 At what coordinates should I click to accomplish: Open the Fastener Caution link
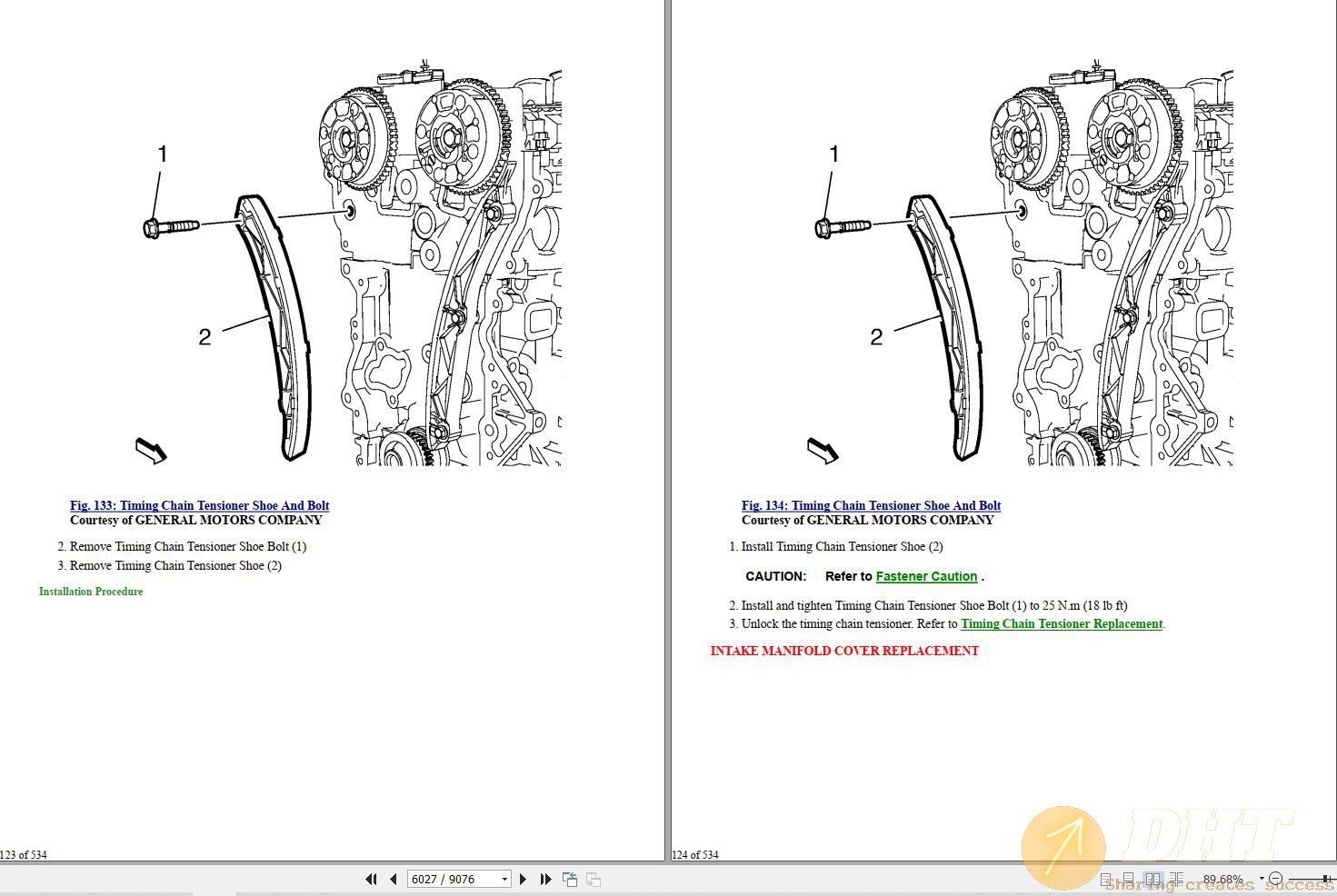(926, 576)
